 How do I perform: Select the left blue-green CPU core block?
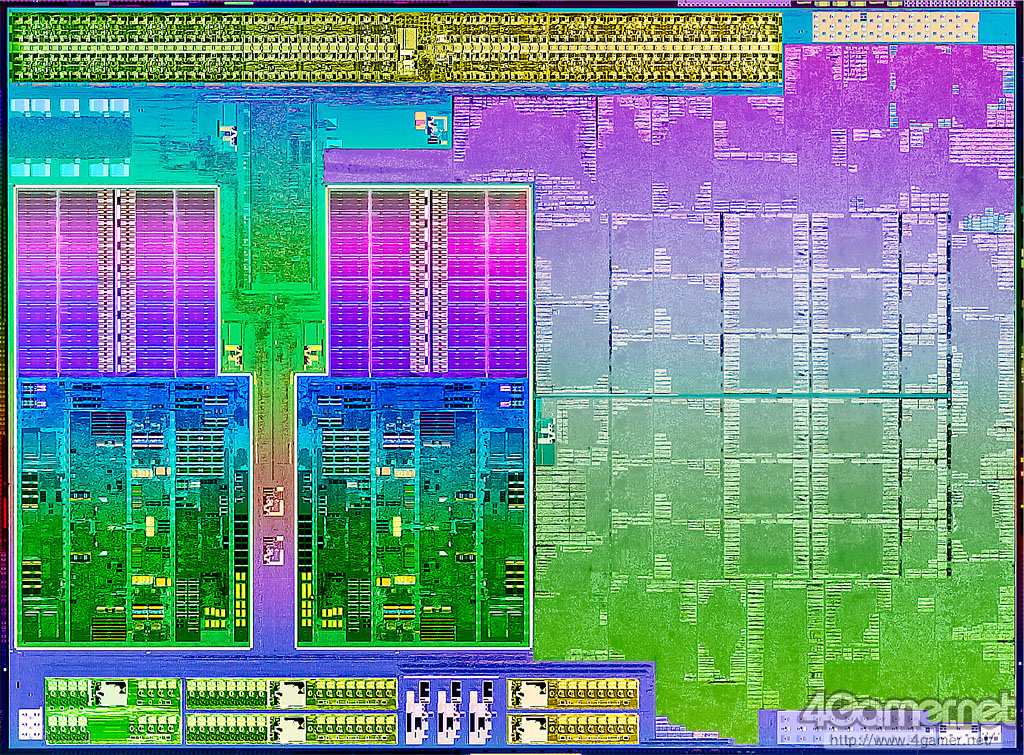click(x=134, y=510)
